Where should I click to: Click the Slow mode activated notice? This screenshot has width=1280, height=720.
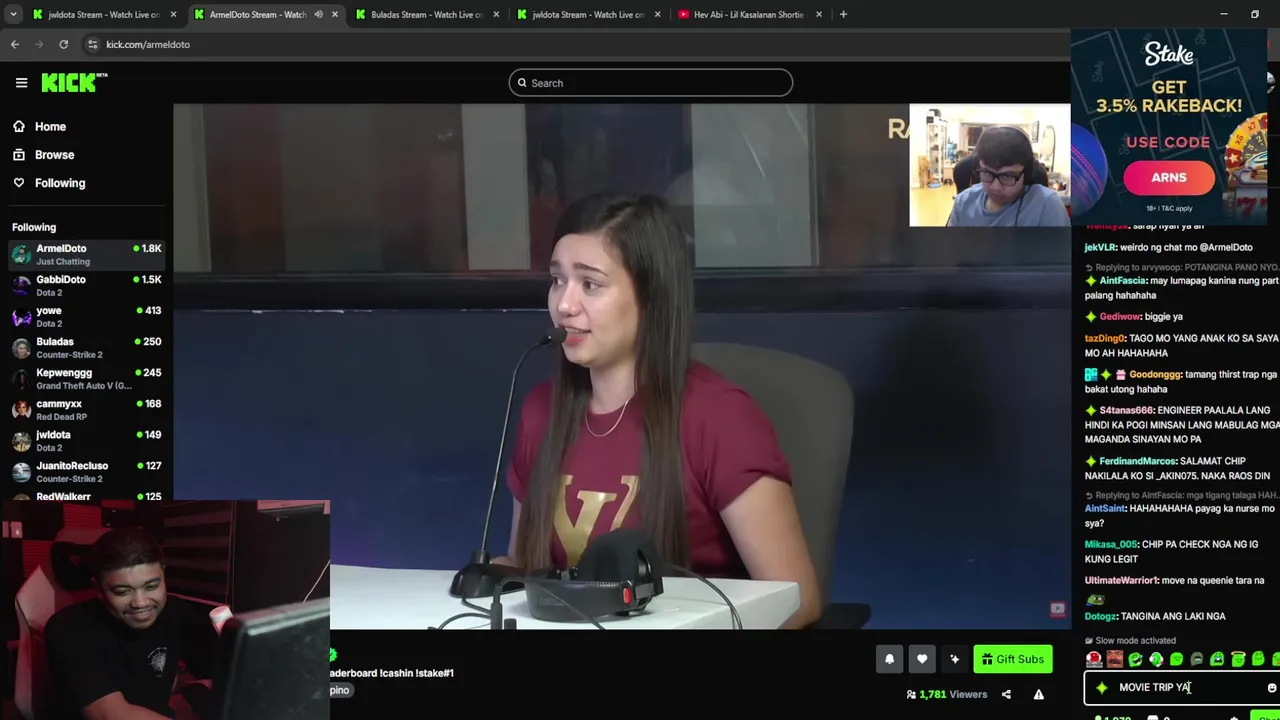click(x=1130, y=640)
